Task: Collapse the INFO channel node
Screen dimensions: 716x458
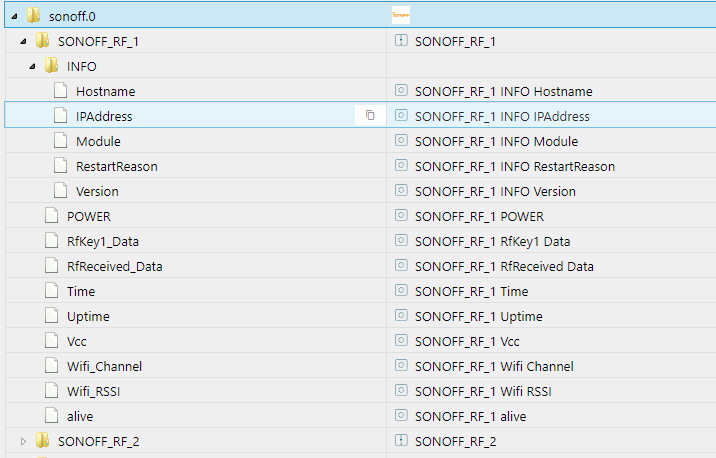Action: 32,66
